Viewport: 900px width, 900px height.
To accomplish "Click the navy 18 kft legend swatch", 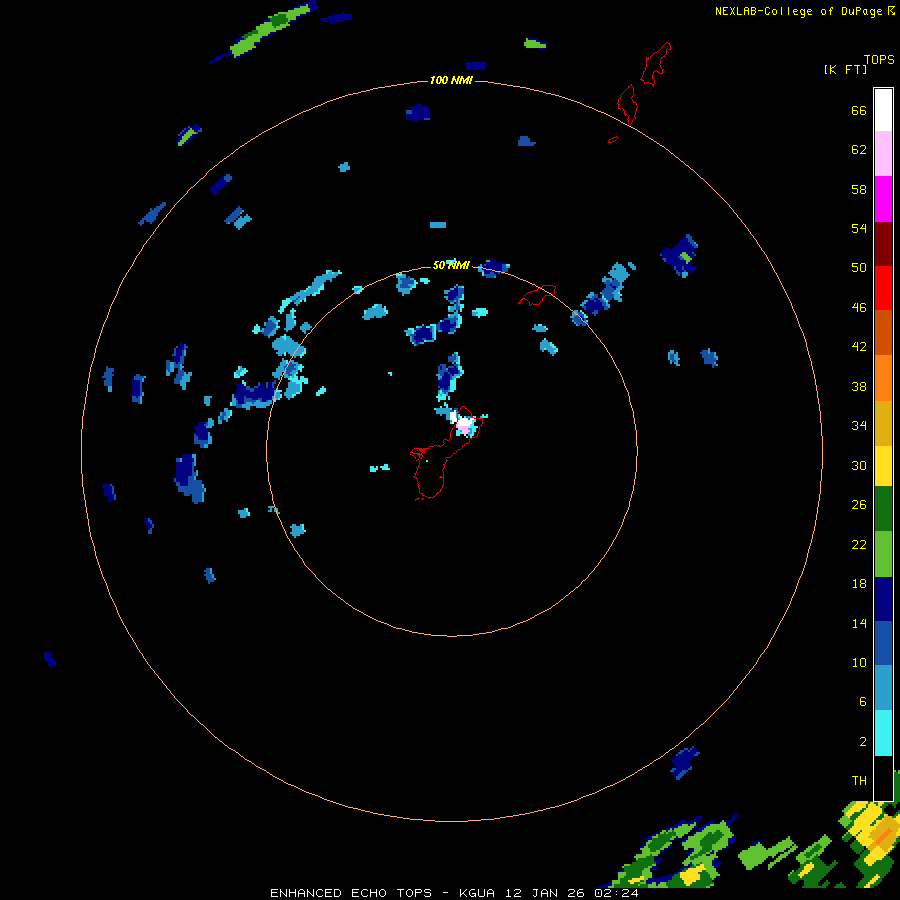I will point(883,599).
